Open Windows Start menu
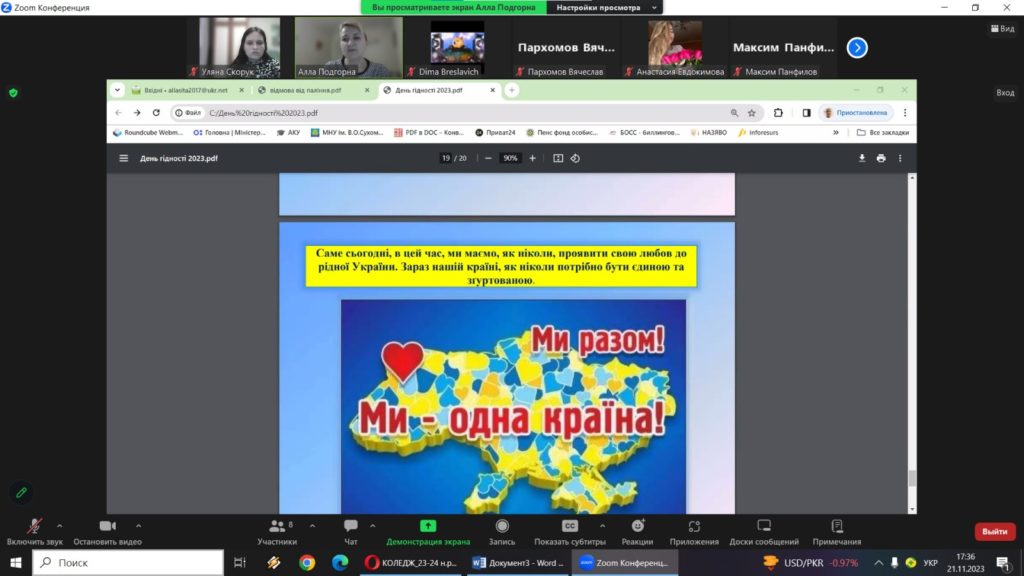This screenshot has width=1024, height=576. tap(16, 562)
